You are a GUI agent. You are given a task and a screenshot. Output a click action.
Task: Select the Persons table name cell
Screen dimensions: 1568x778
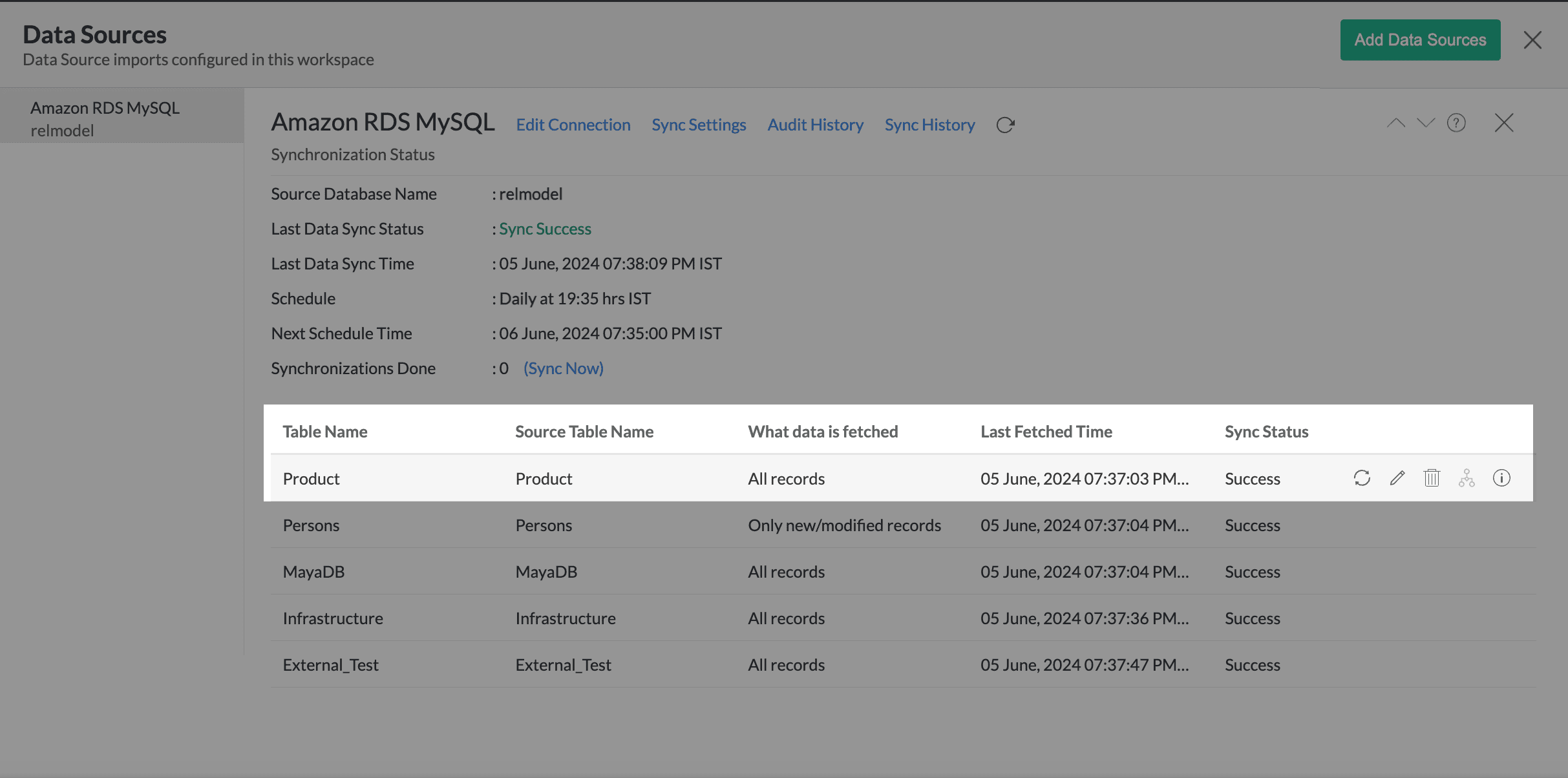pos(311,525)
